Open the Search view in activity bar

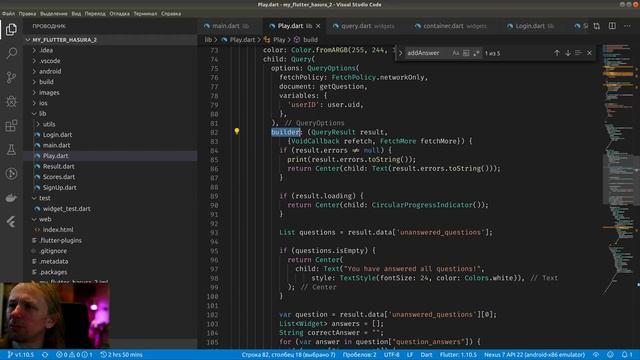pos(11,53)
